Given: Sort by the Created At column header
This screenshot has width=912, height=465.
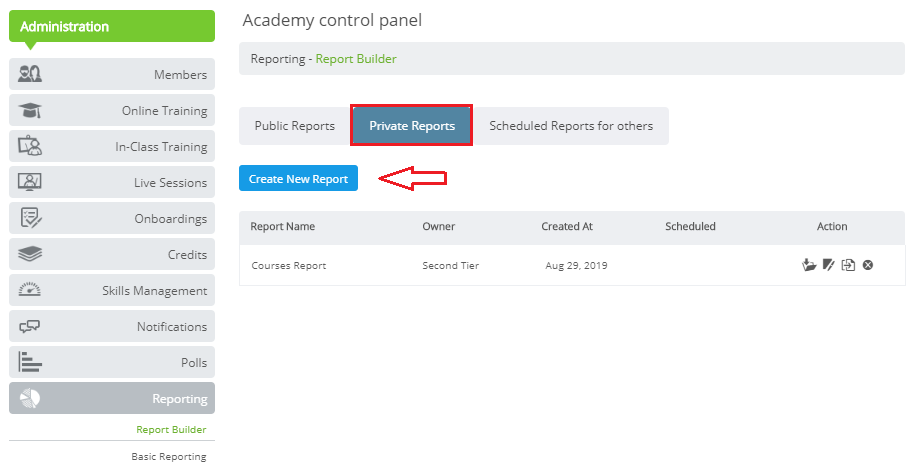Looking at the screenshot, I should (567, 226).
